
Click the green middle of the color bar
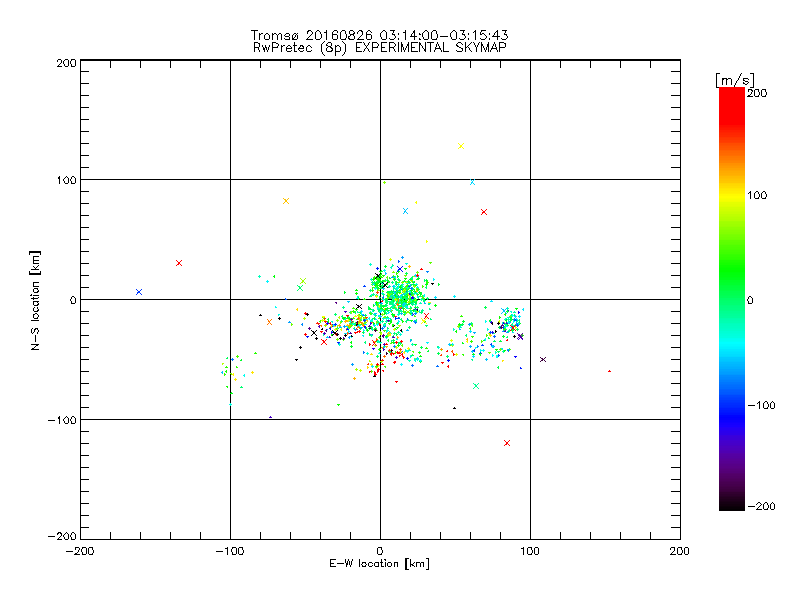pyautogui.click(x=732, y=299)
